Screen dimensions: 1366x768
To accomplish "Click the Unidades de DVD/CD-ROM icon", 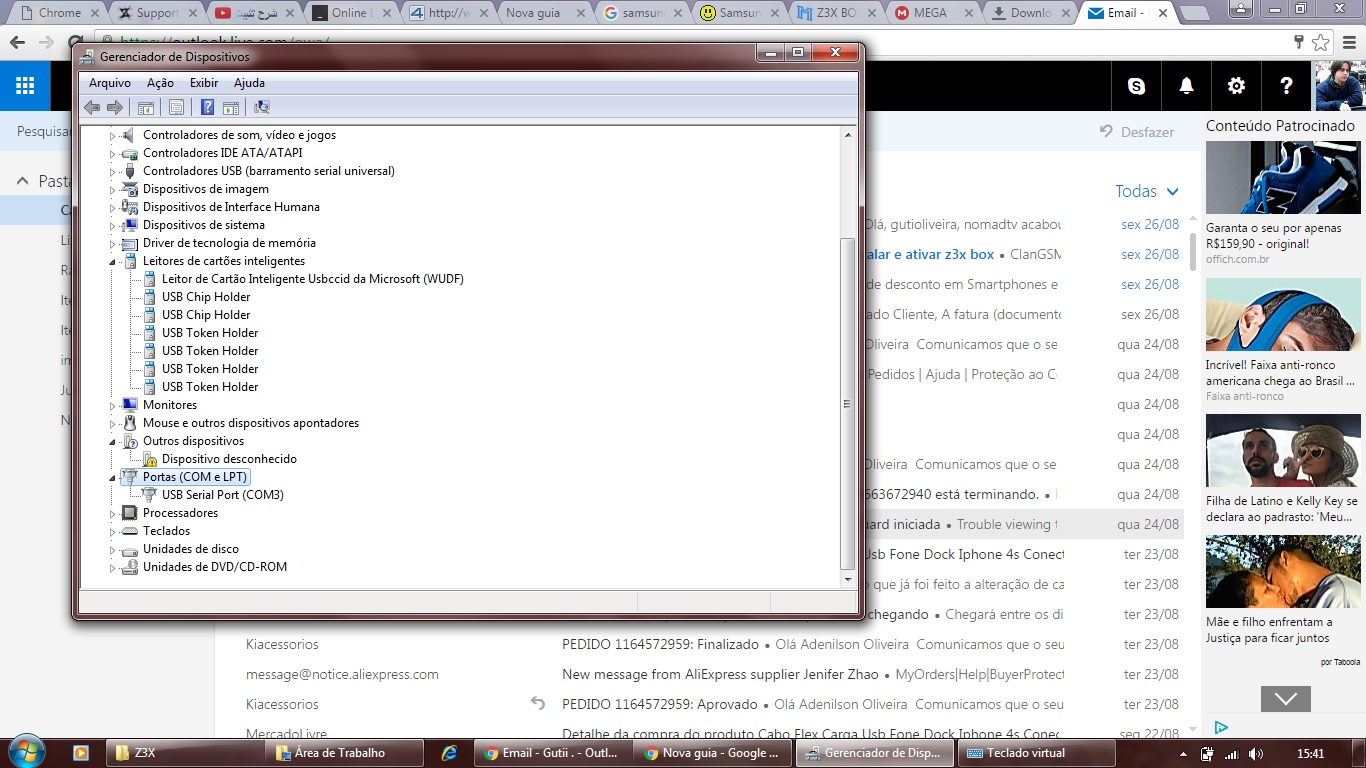I will click(129, 567).
